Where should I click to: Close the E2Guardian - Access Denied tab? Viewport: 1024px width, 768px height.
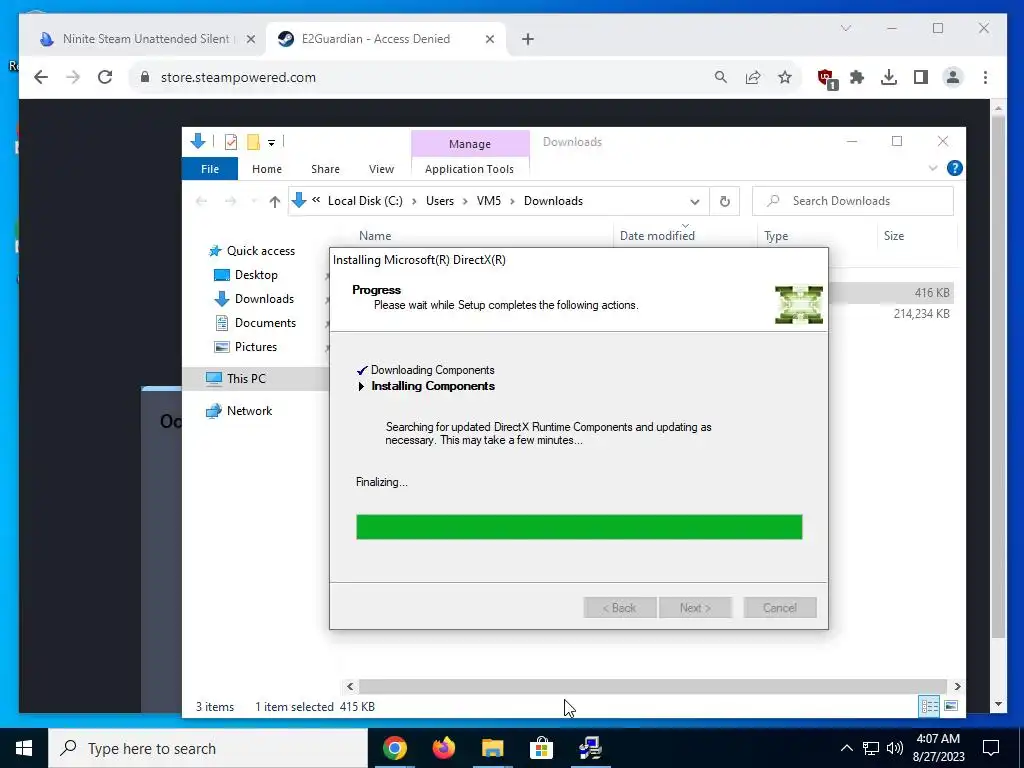490,39
